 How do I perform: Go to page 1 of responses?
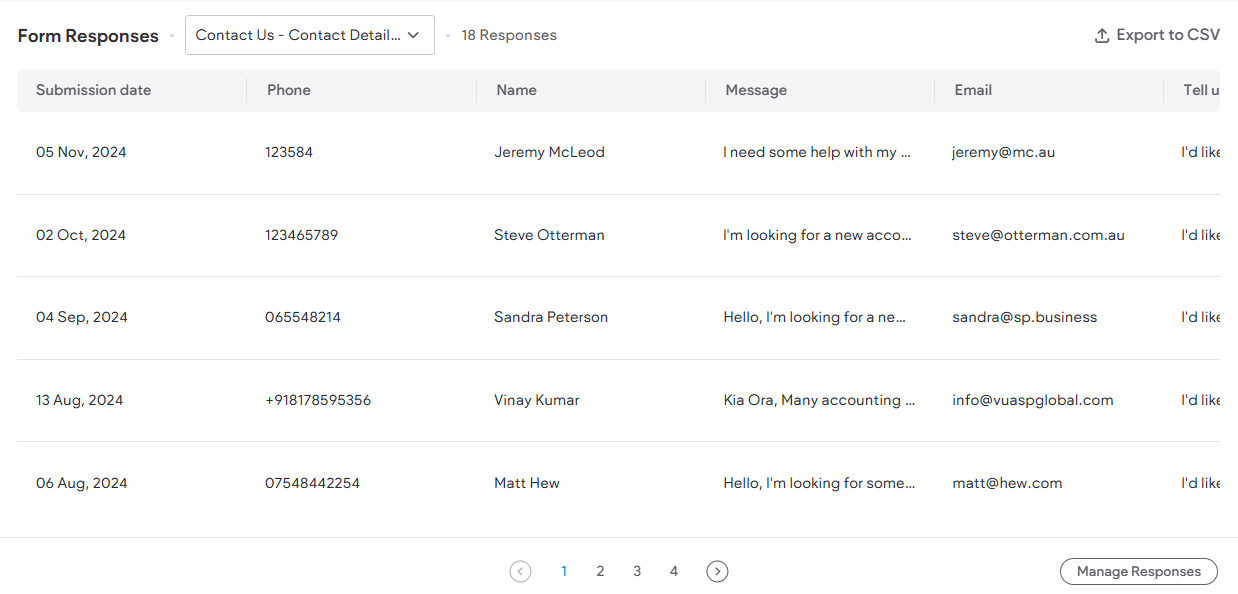564,571
